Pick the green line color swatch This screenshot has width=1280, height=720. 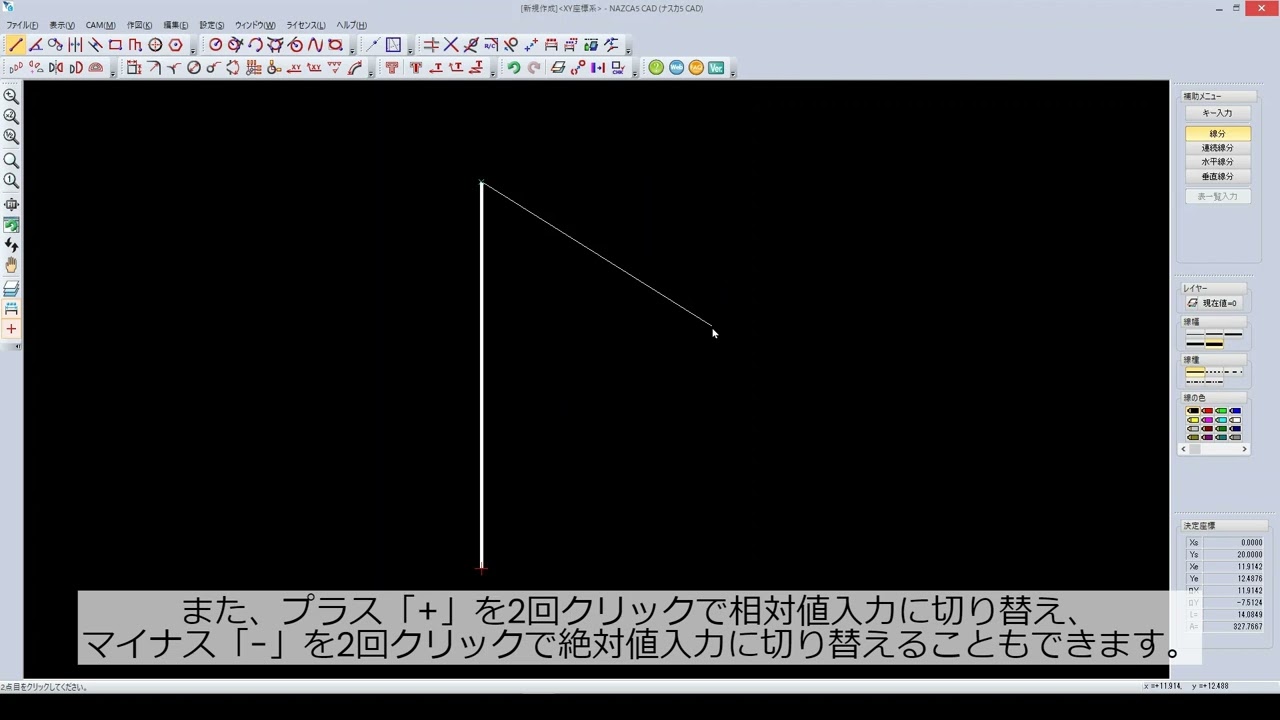point(1221,411)
